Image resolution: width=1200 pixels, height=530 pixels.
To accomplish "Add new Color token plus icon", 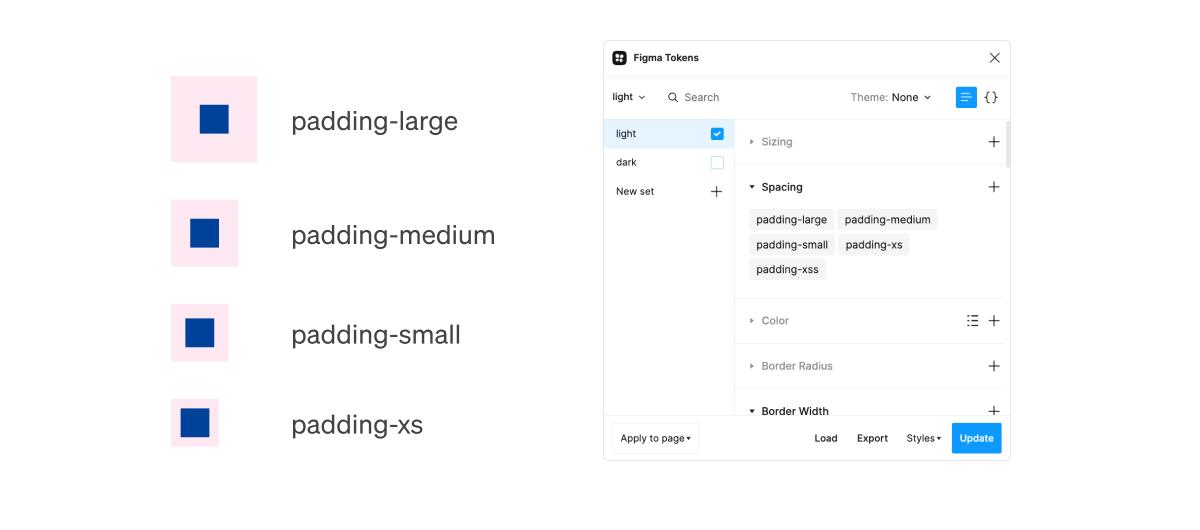I will pyautogui.click(x=994, y=321).
